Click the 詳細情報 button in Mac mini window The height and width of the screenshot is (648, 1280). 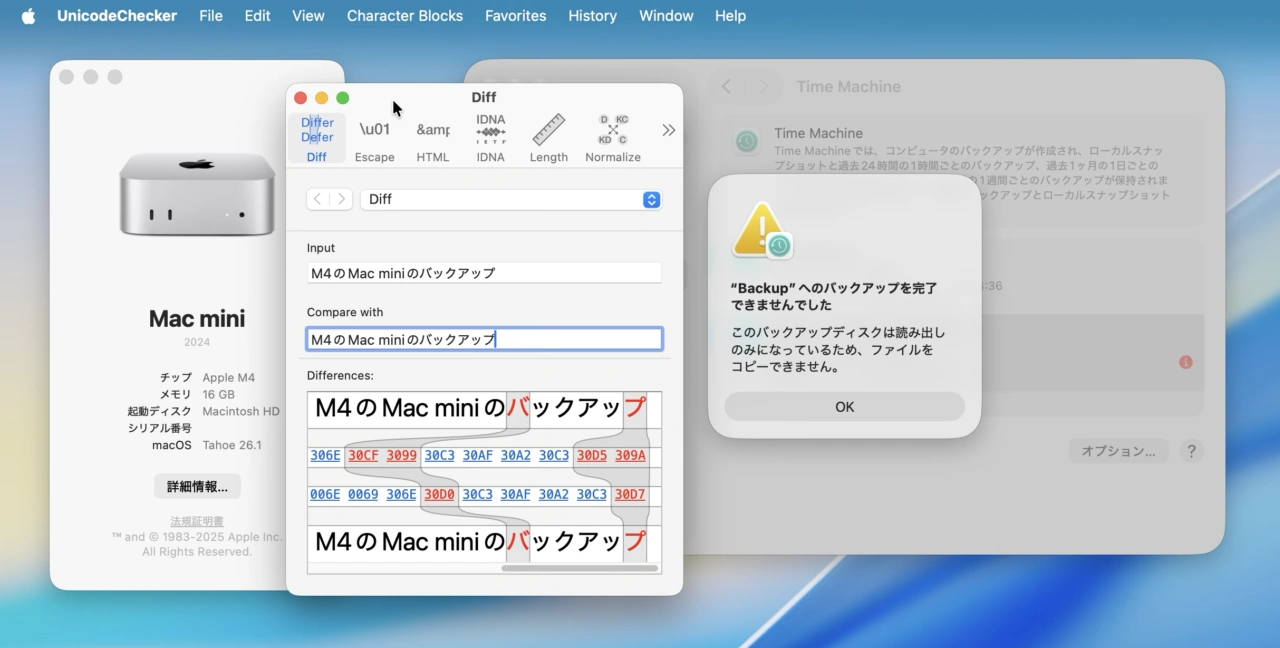196,486
